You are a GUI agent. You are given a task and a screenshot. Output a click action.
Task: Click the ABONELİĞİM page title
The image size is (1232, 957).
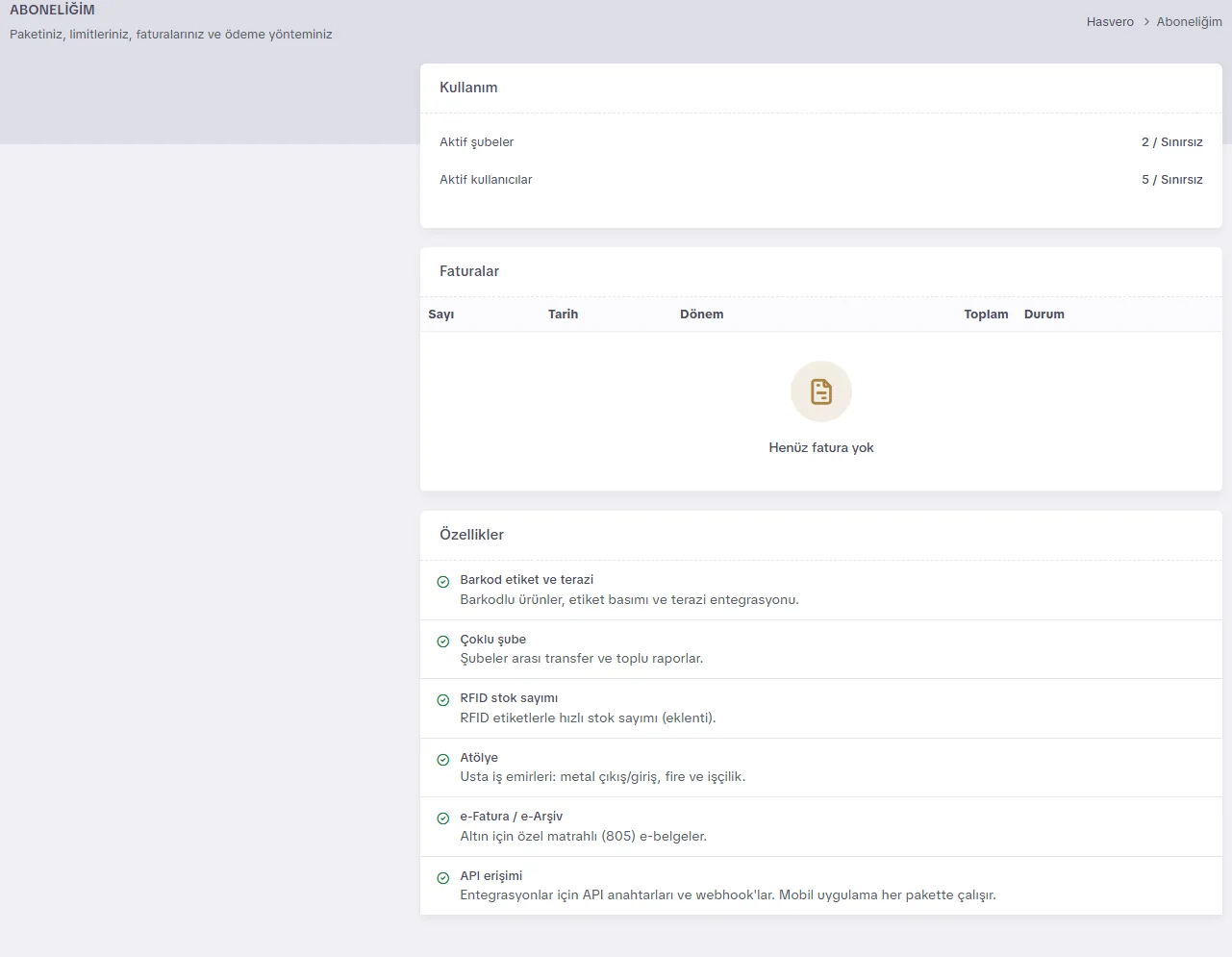pyautogui.click(x=52, y=10)
